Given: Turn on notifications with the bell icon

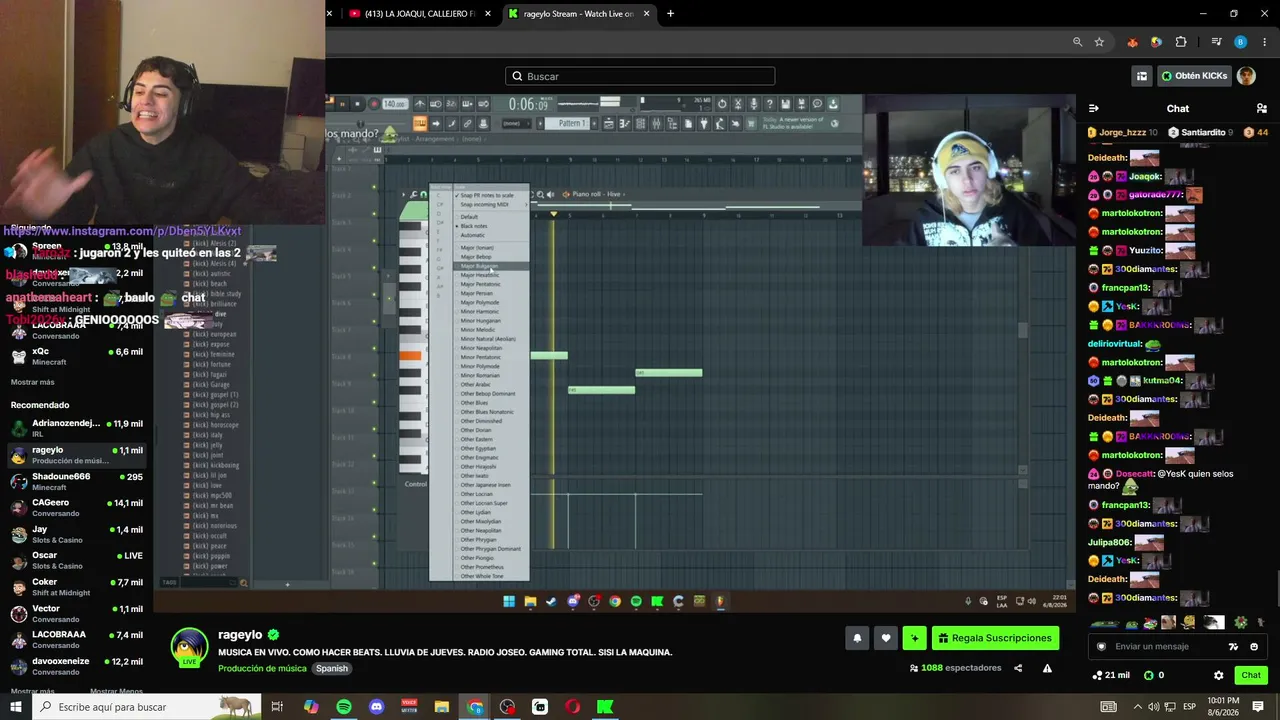Looking at the screenshot, I should pyautogui.click(x=857, y=638).
